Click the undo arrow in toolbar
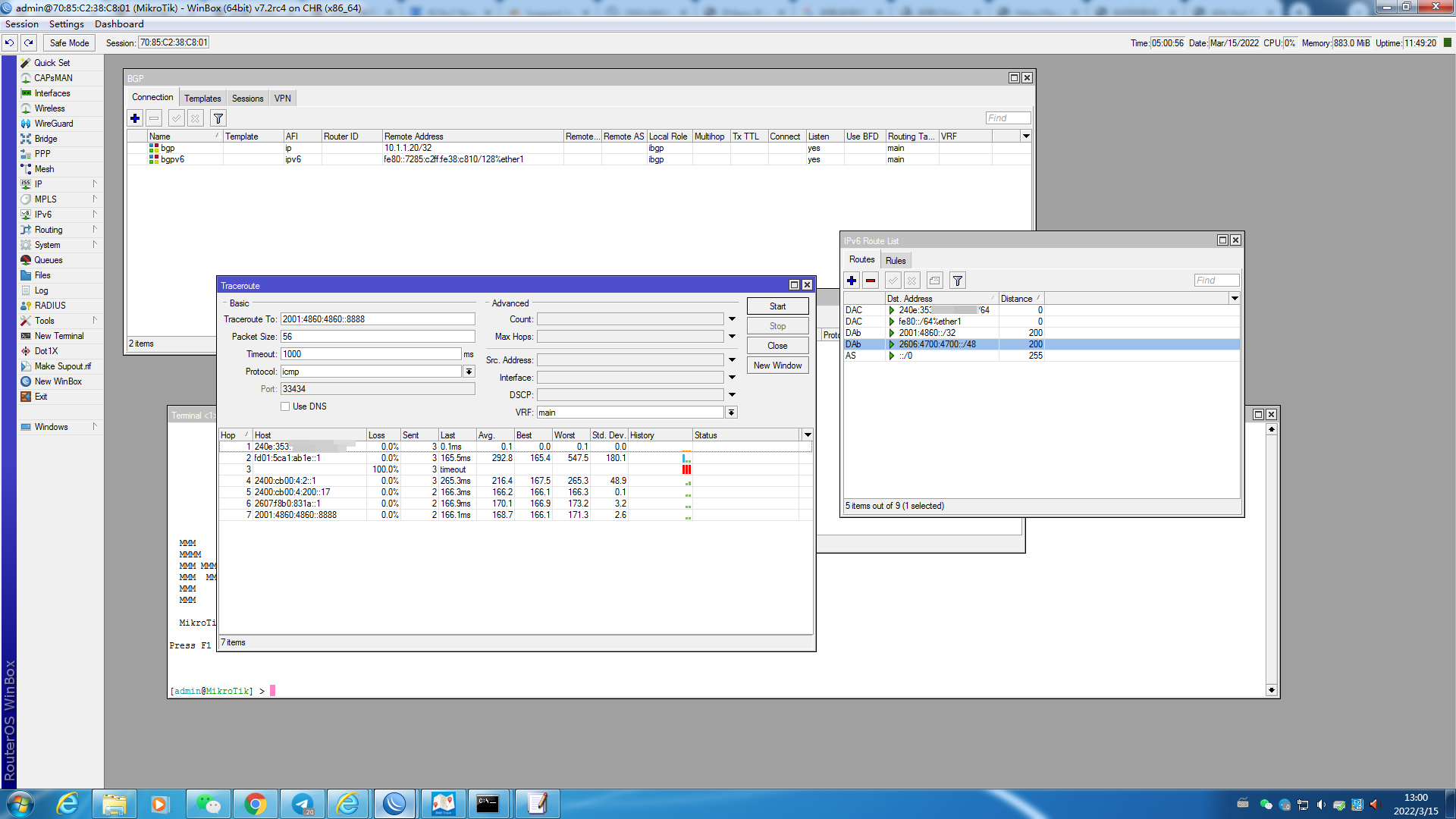 [9, 43]
